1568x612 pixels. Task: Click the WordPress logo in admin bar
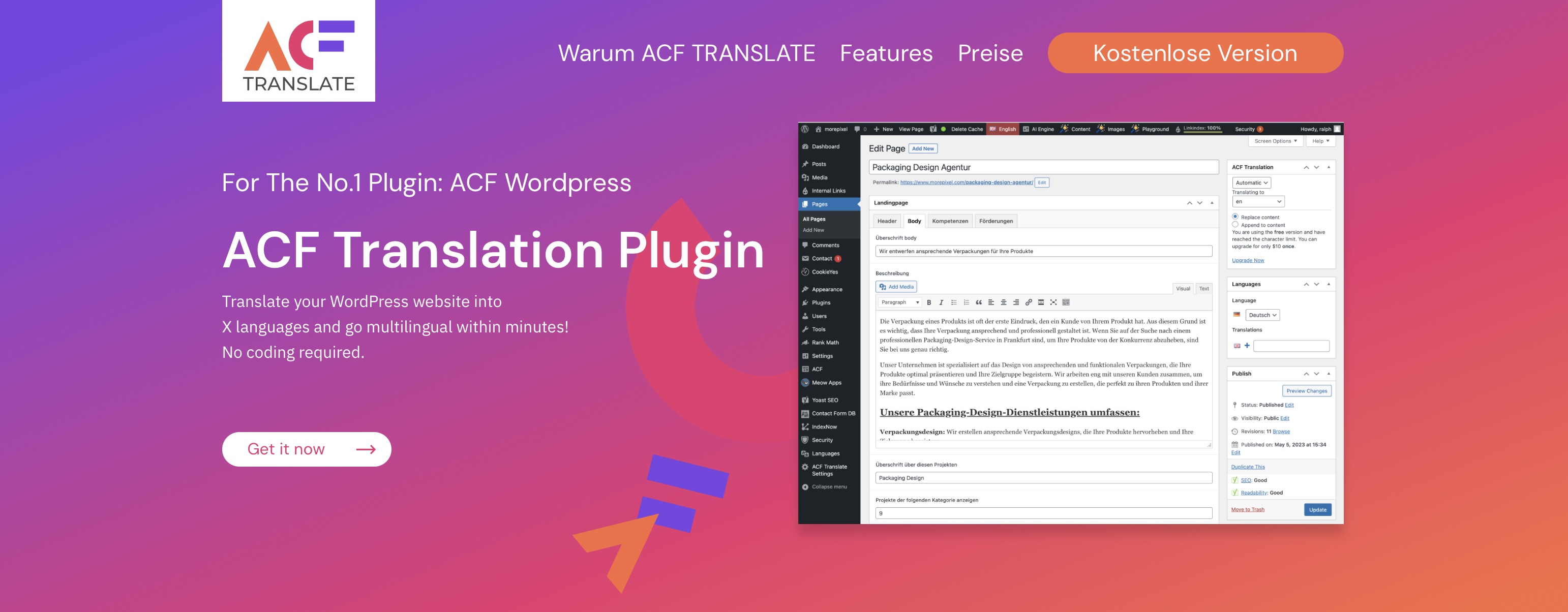click(805, 129)
